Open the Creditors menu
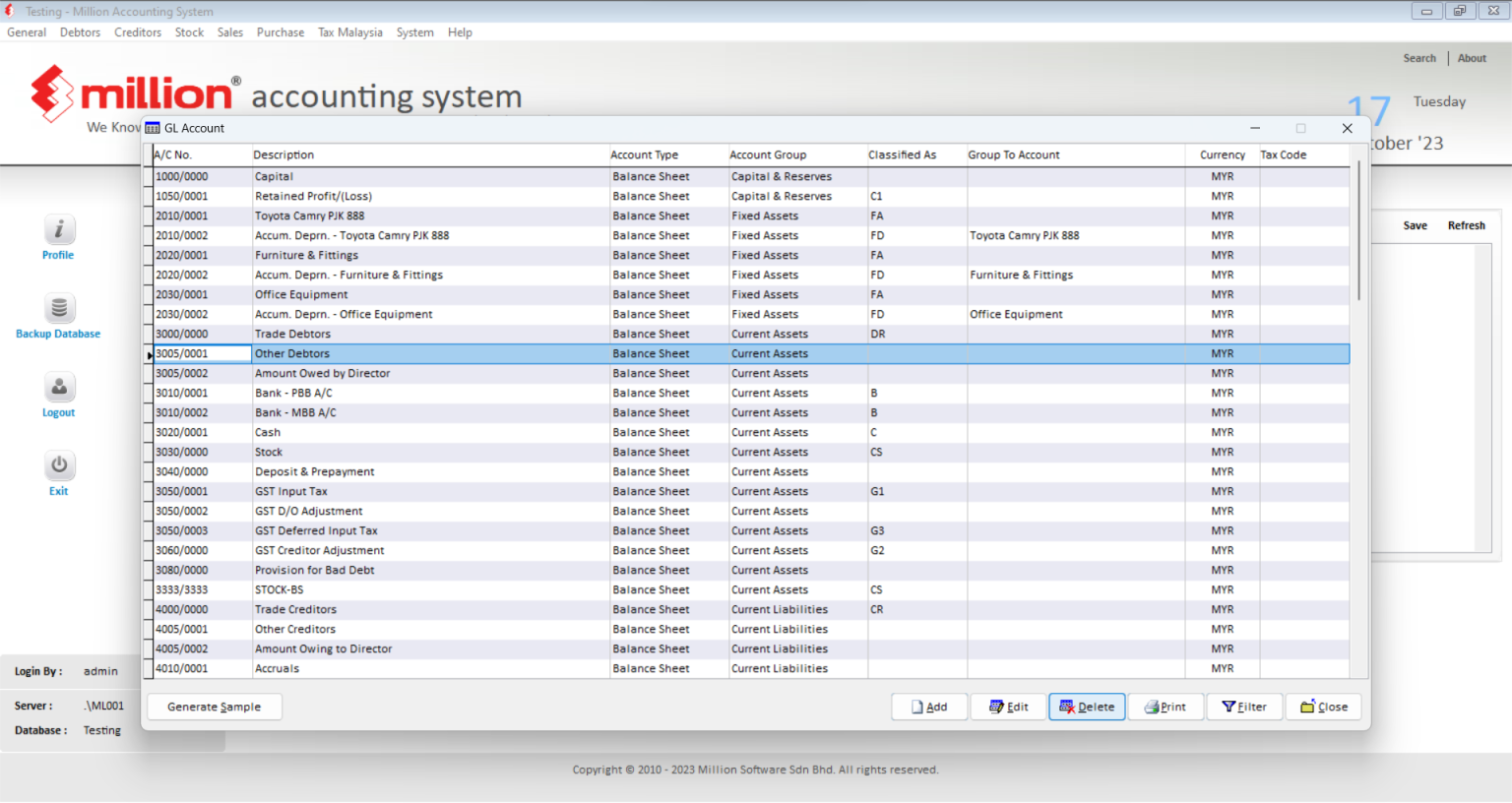 click(x=138, y=32)
